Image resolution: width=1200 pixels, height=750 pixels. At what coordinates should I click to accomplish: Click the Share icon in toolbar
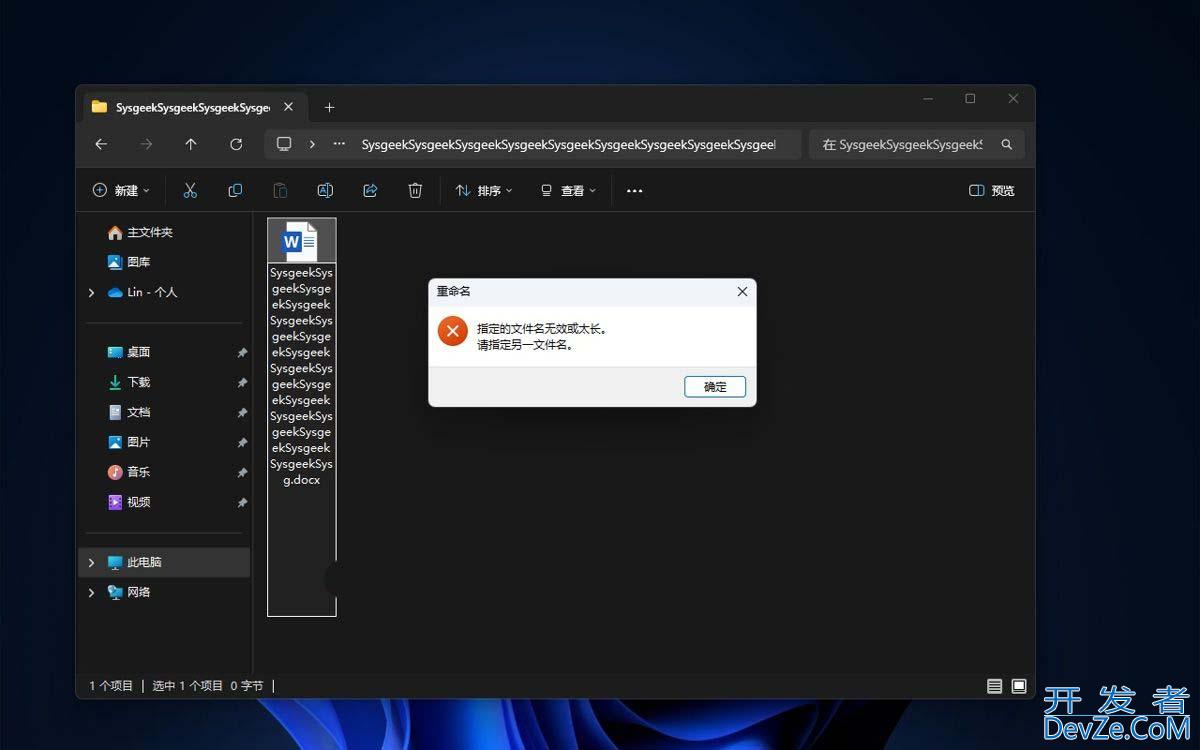coord(370,190)
